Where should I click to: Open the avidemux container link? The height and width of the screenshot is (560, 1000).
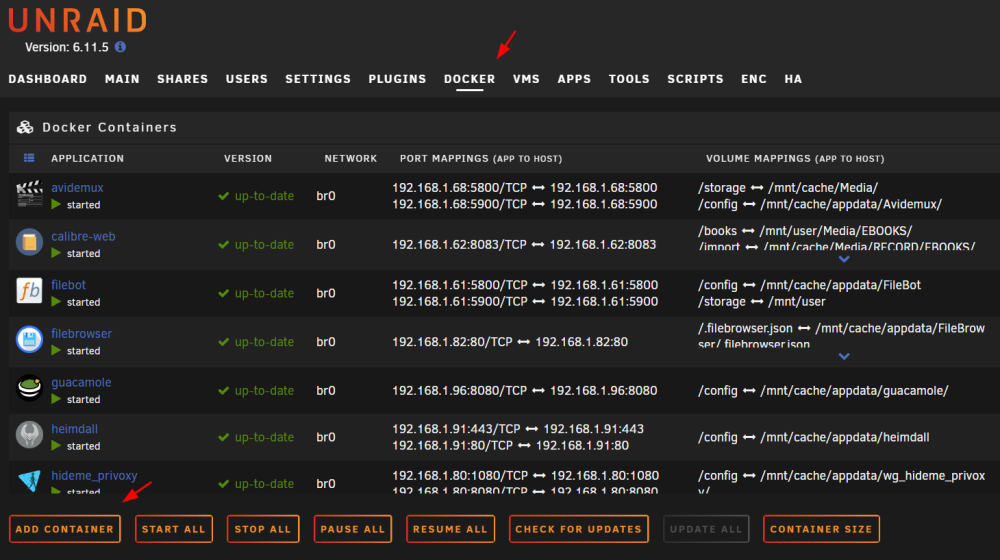(77, 188)
